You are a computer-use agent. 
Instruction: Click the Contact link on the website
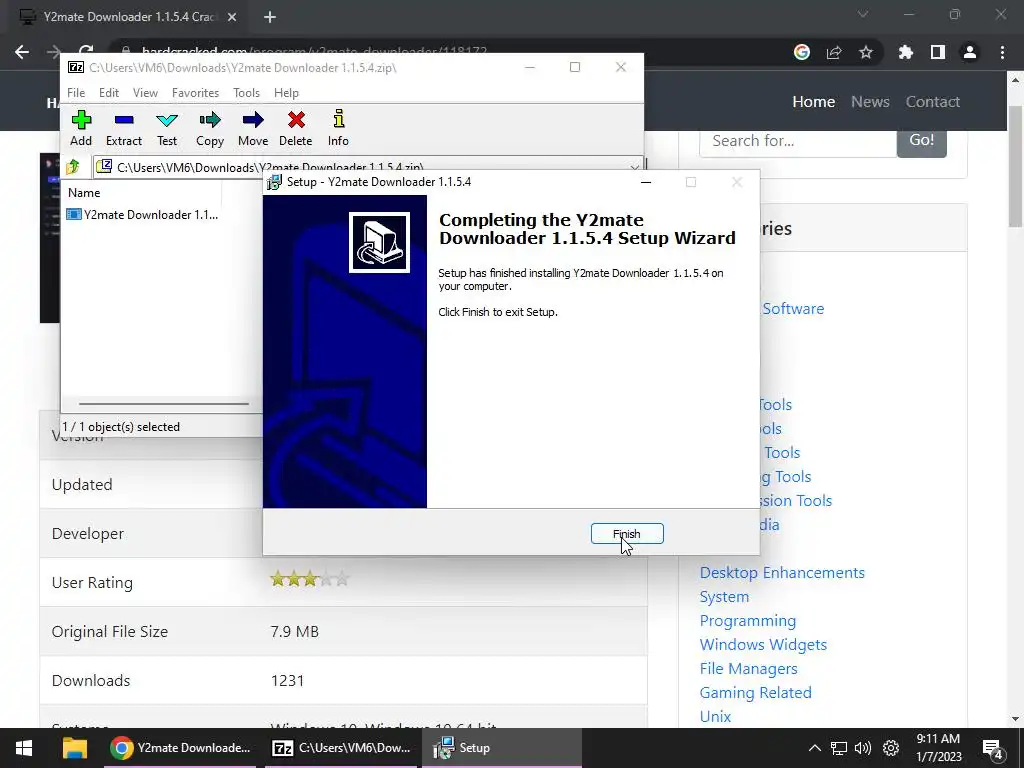point(933,102)
